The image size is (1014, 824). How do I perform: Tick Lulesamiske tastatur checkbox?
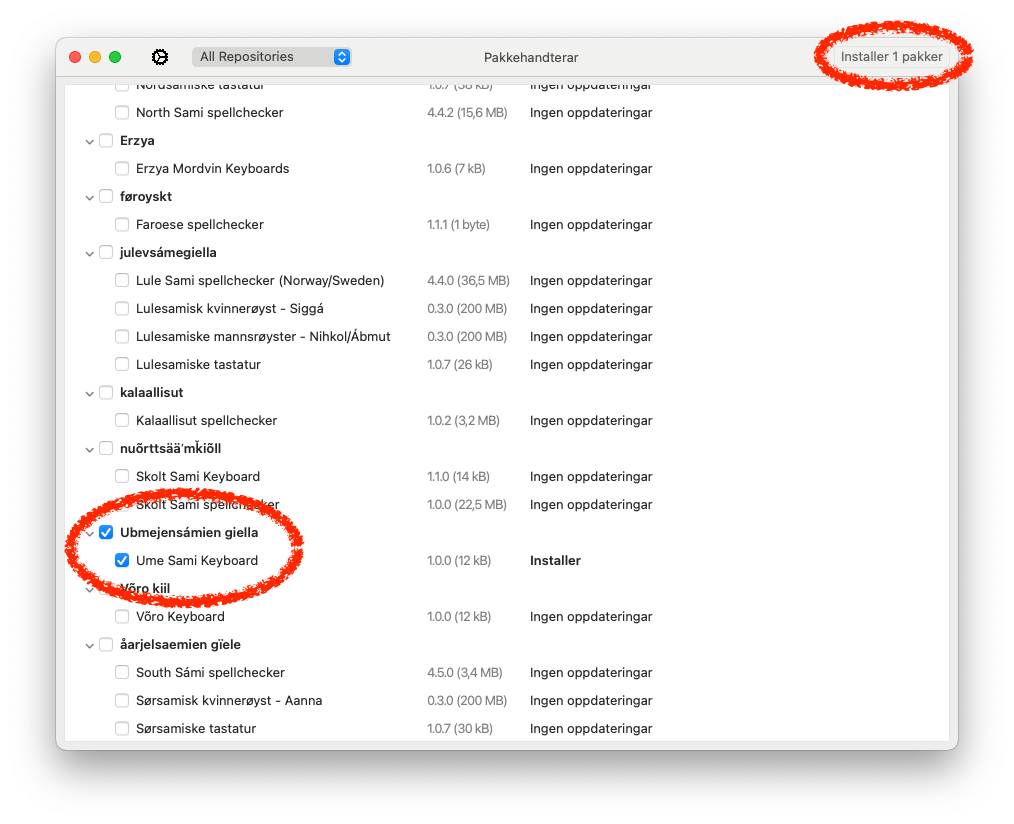pos(122,364)
